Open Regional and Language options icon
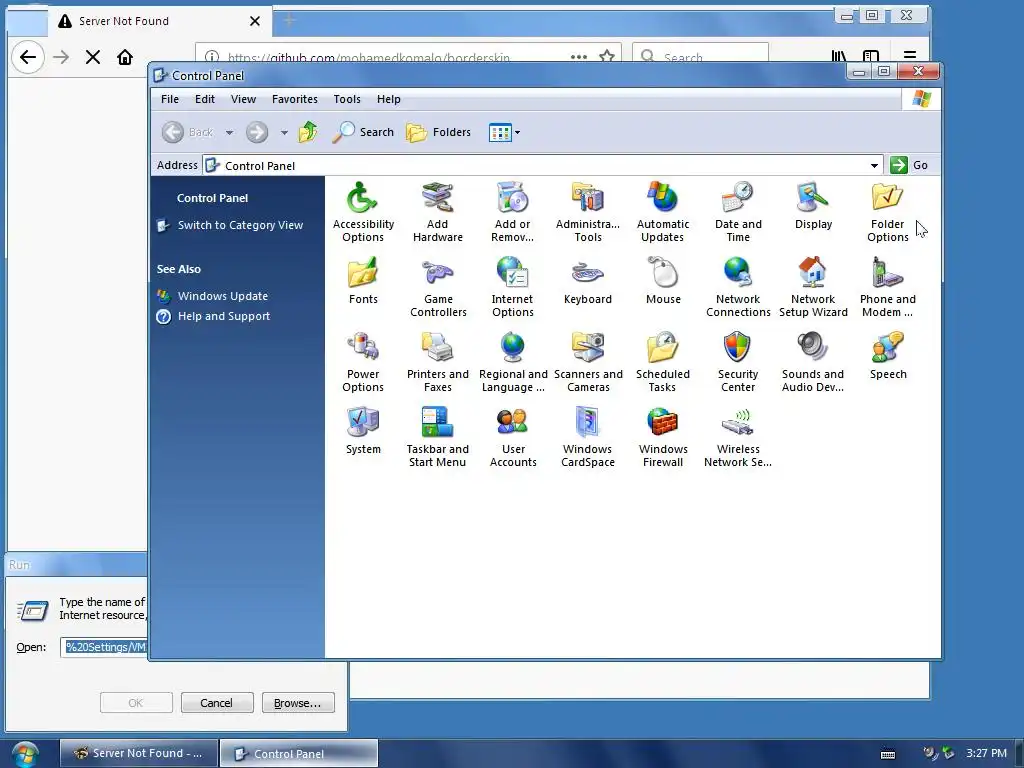The image size is (1024, 768). tap(513, 362)
